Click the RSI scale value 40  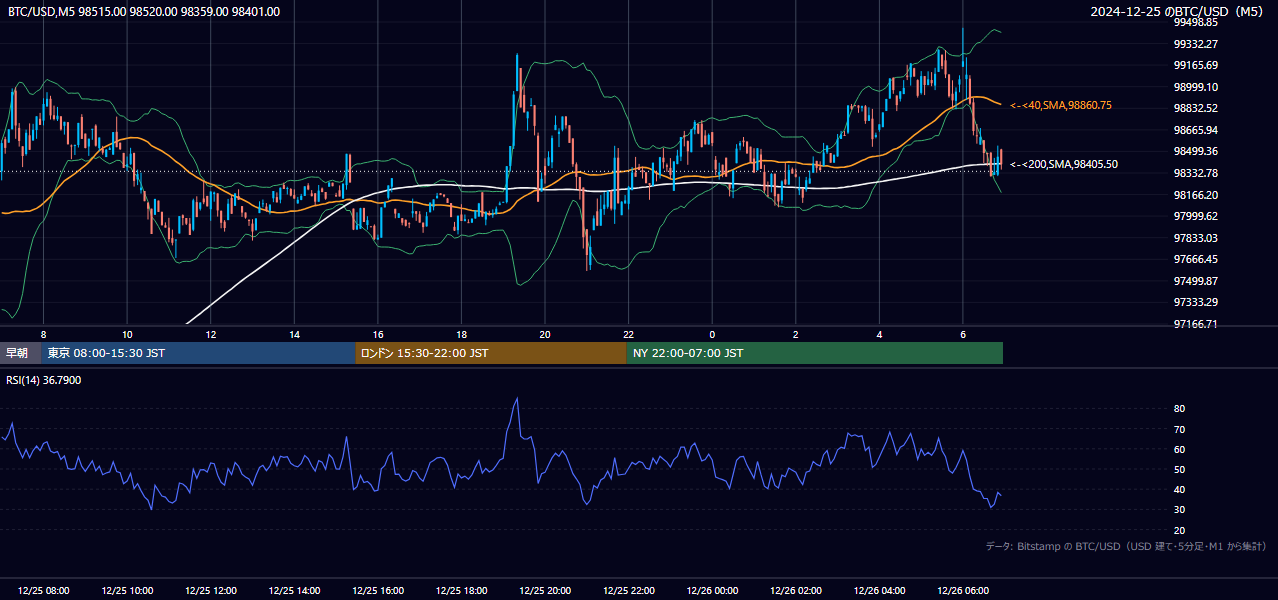tap(1179, 489)
